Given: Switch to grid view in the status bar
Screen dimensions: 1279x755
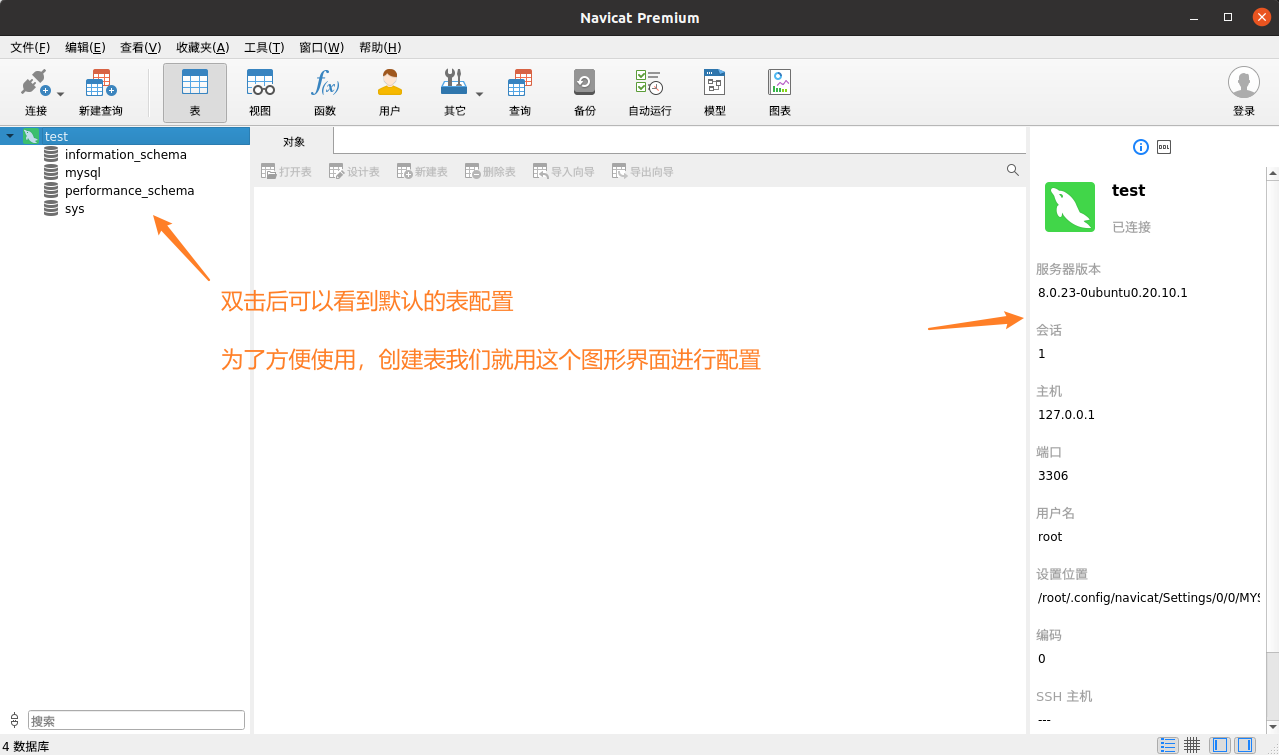Looking at the screenshot, I should (1192, 745).
